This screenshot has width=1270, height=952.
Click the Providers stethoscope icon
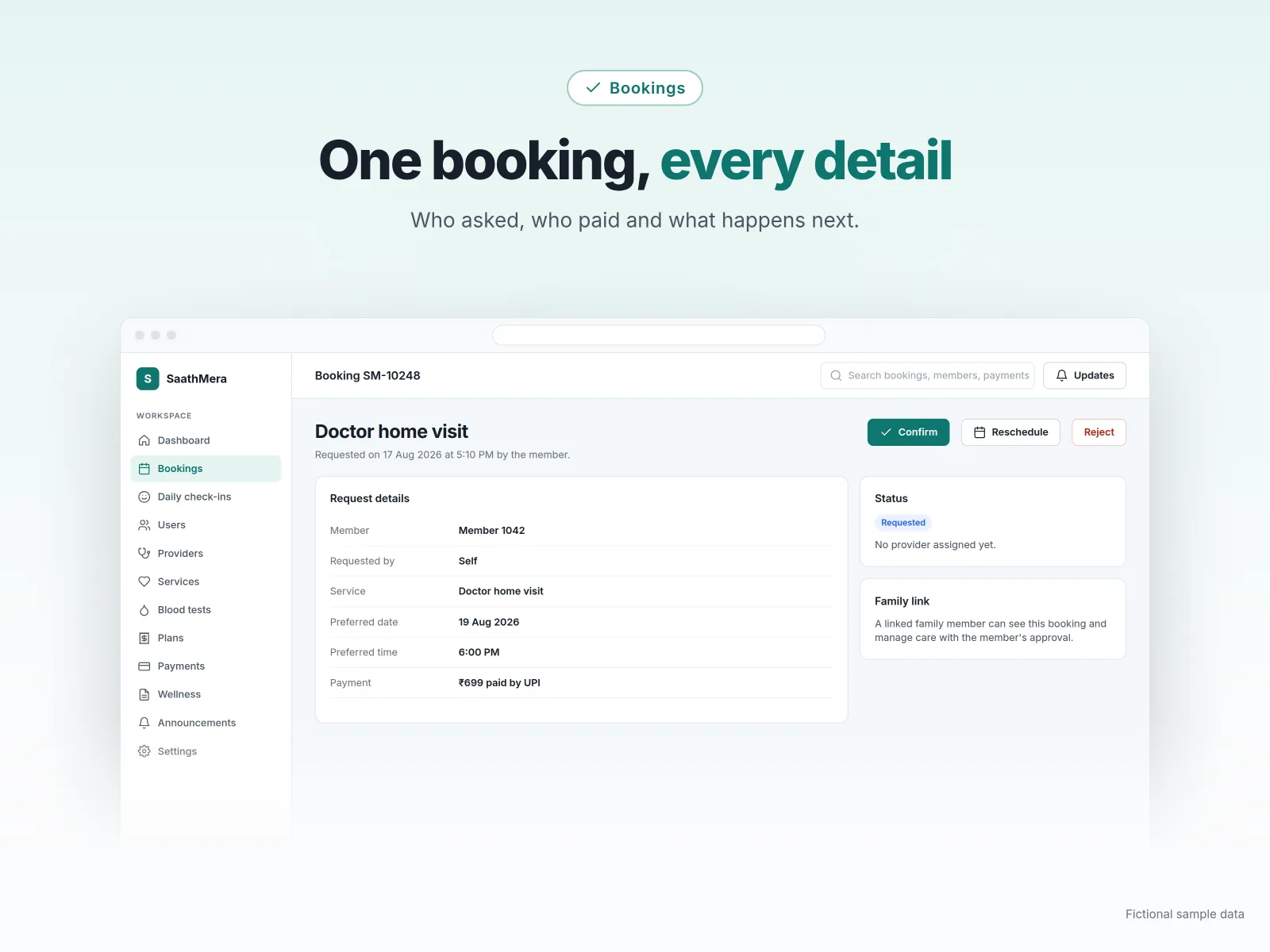(144, 553)
